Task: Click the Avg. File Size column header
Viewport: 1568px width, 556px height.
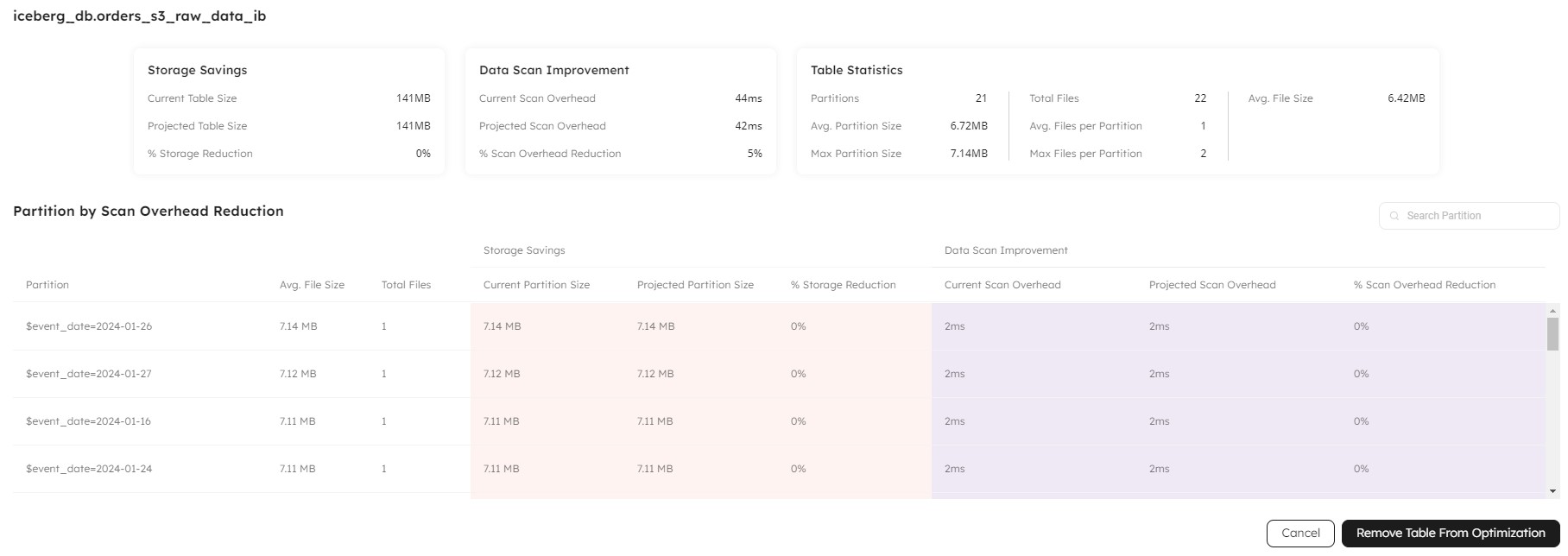Action: 312,285
